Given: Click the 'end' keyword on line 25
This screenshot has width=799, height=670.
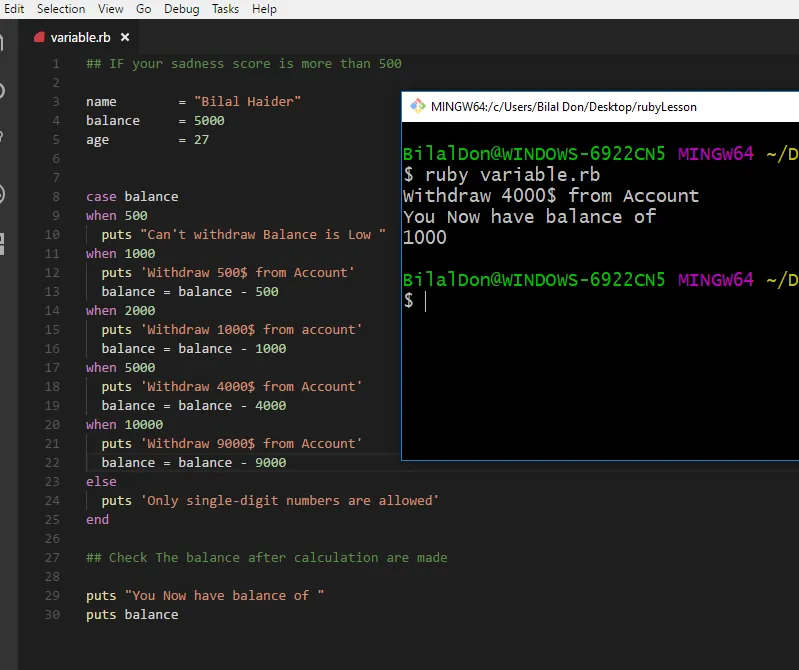Looking at the screenshot, I should click(97, 520).
